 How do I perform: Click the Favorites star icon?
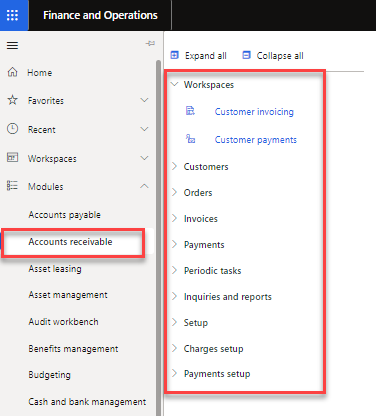(13, 100)
